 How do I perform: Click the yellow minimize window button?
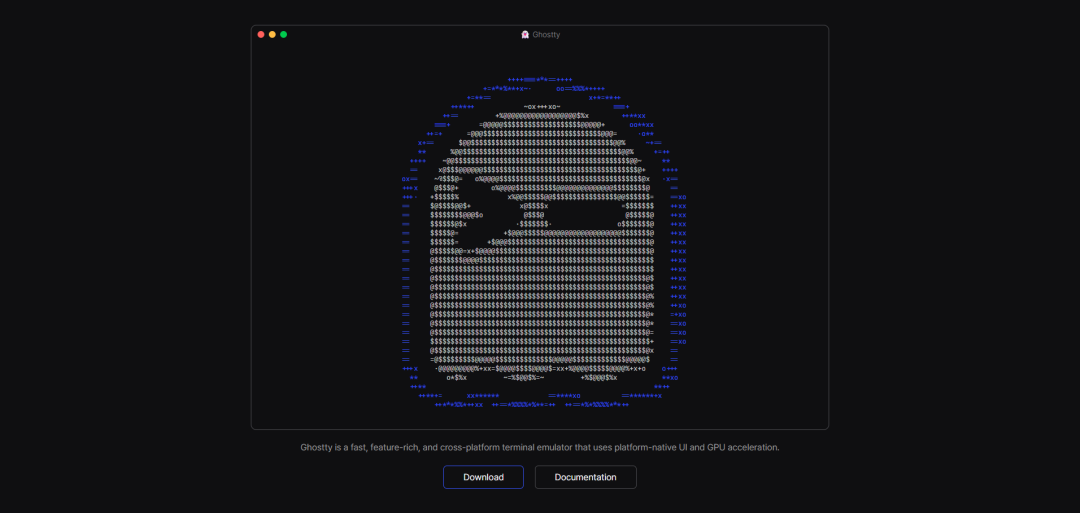[x=272, y=34]
